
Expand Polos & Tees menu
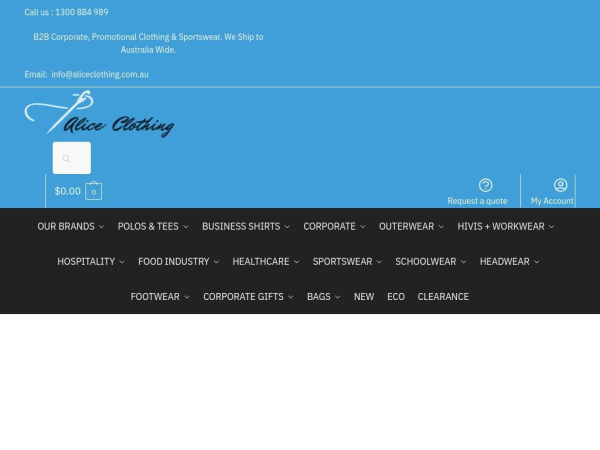point(152,227)
